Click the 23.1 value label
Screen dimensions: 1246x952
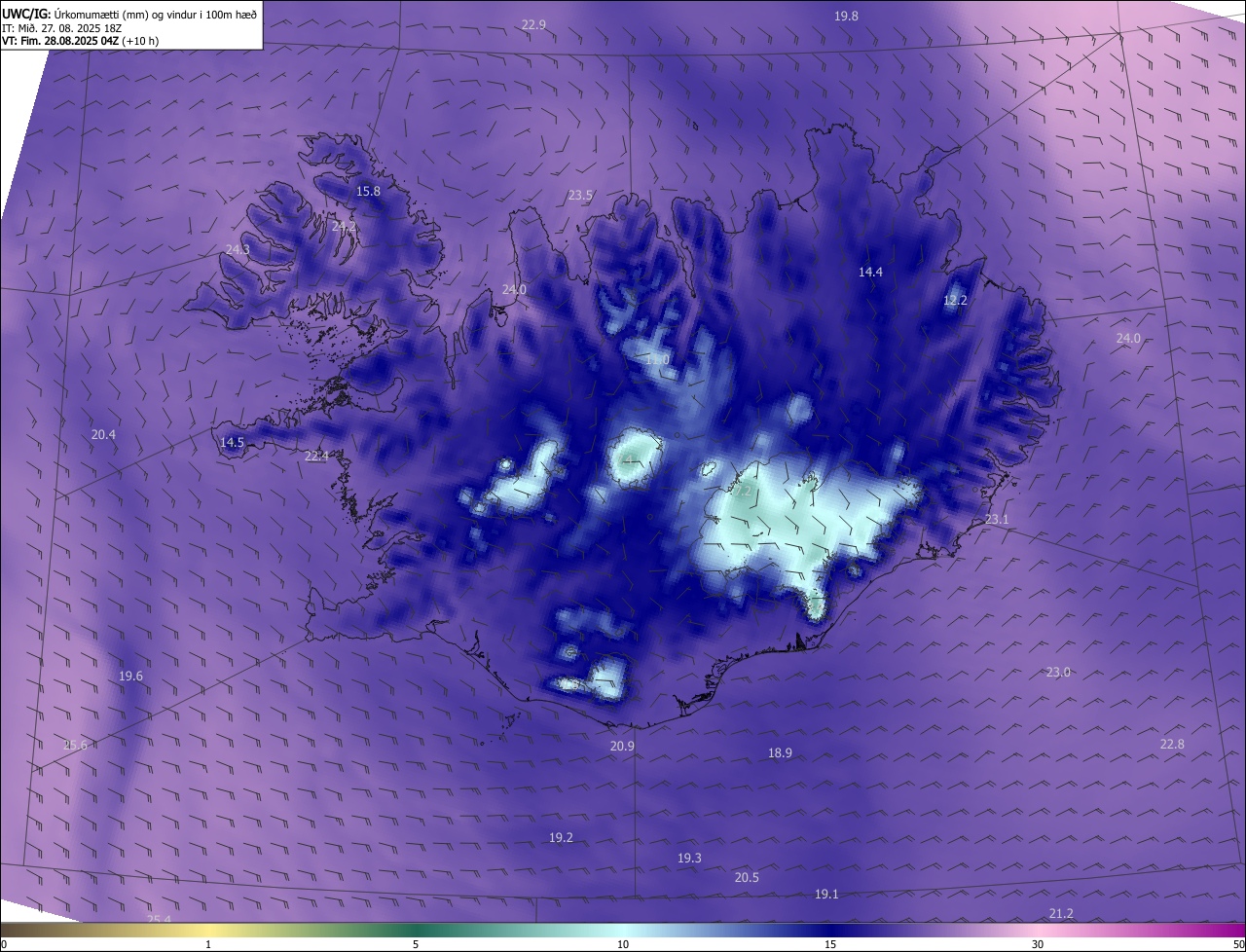(x=997, y=519)
